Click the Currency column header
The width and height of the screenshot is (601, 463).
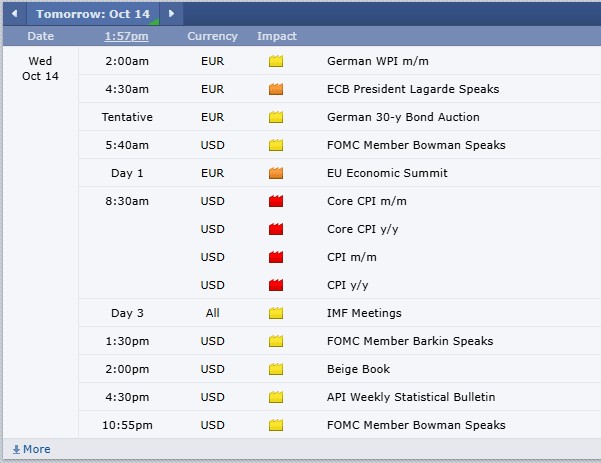click(212, 36)
